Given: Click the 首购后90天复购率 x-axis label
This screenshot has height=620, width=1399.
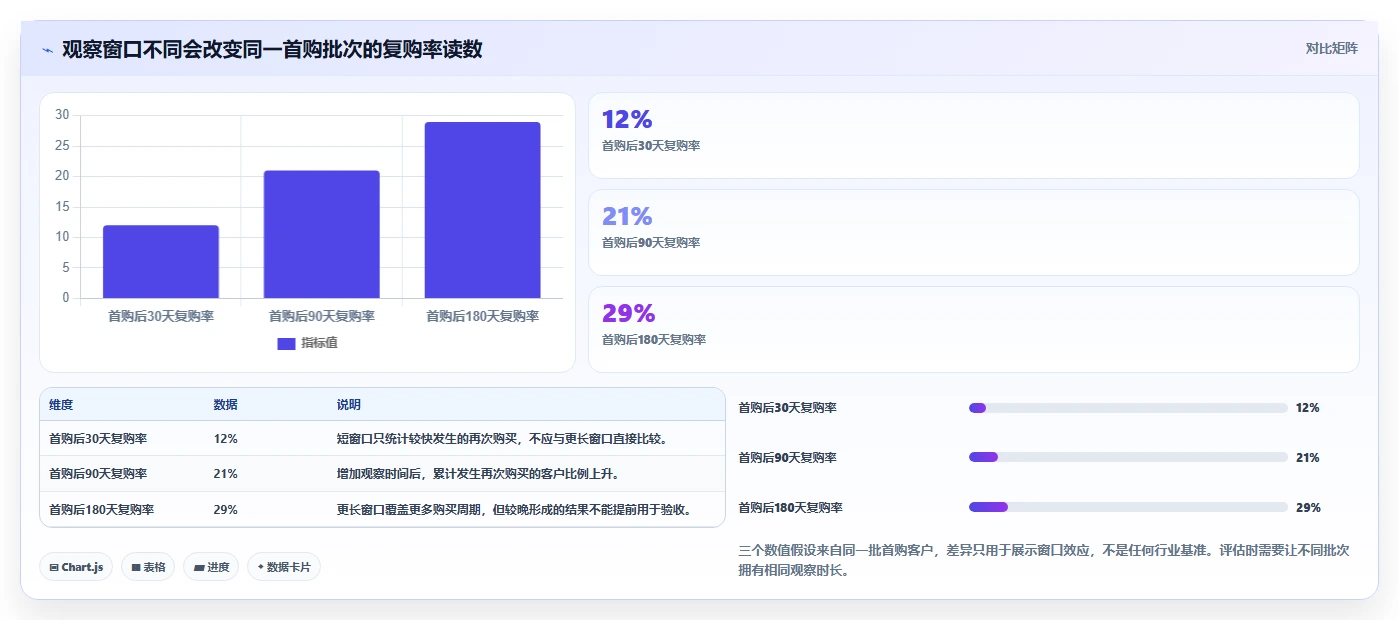Looking at the screenshot, I should pyautogui.click(x=321, y=316).
